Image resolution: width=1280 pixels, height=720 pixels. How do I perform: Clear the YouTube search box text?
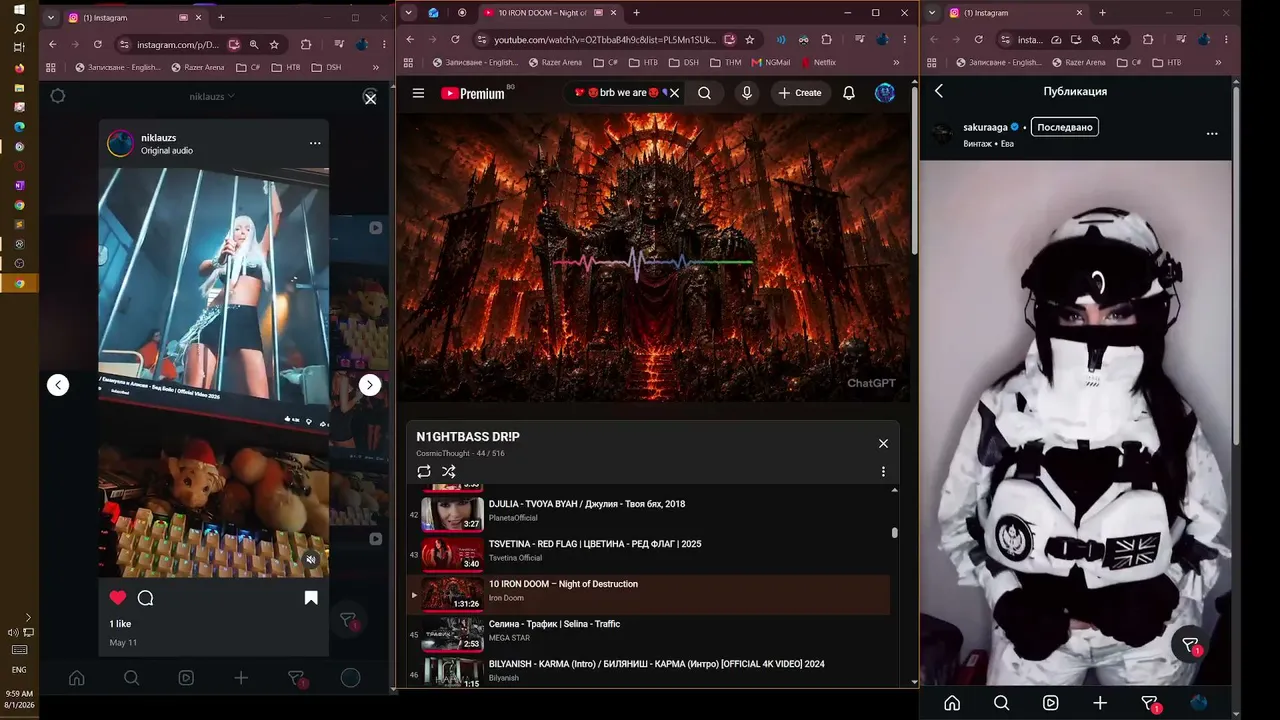point(674,93)
